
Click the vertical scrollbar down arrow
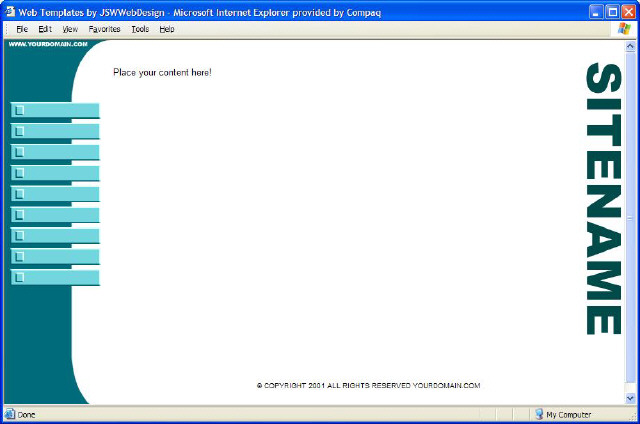(x=630, y=397)
